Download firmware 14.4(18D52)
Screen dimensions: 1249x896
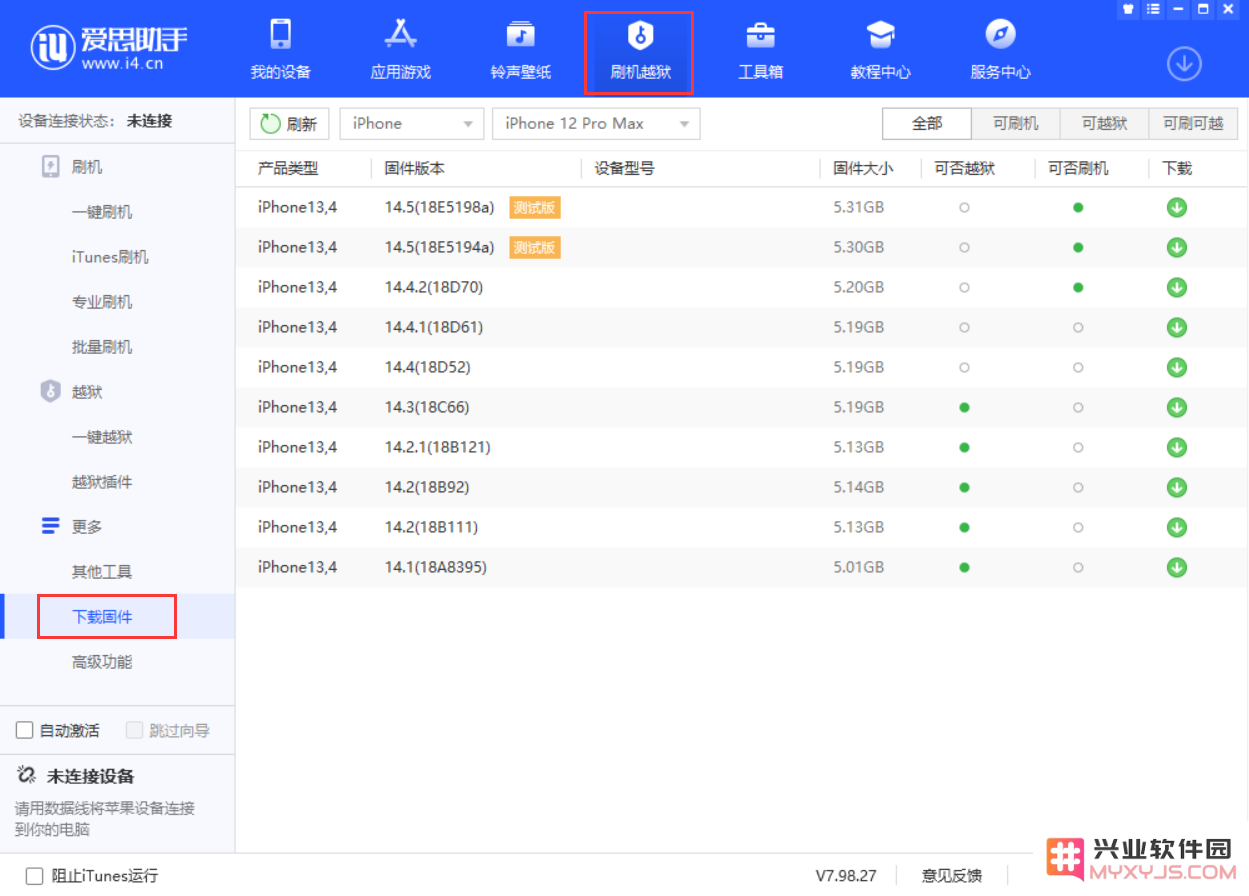click(x=1177, y=368)
